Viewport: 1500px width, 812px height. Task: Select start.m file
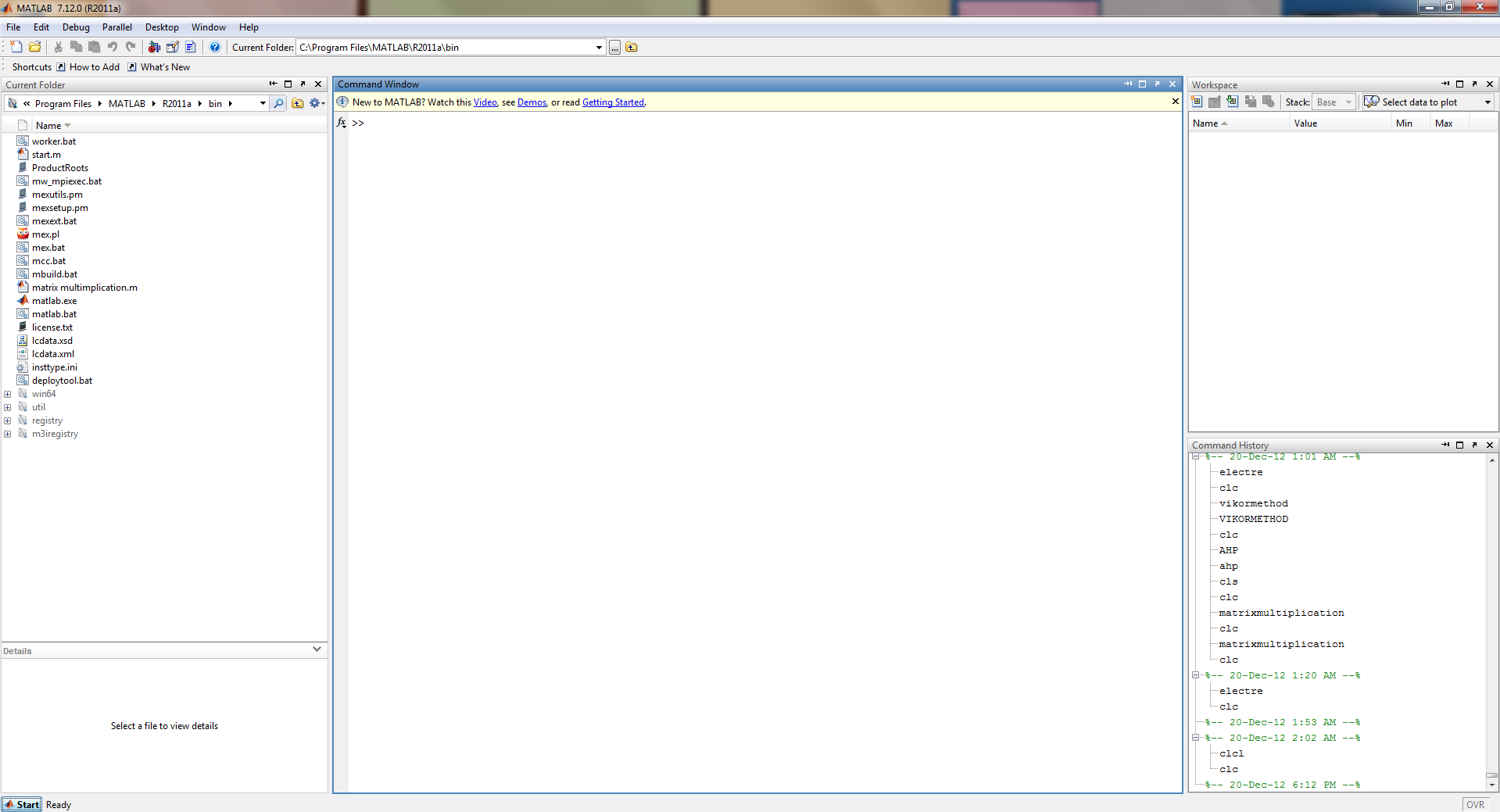[46, 155]
